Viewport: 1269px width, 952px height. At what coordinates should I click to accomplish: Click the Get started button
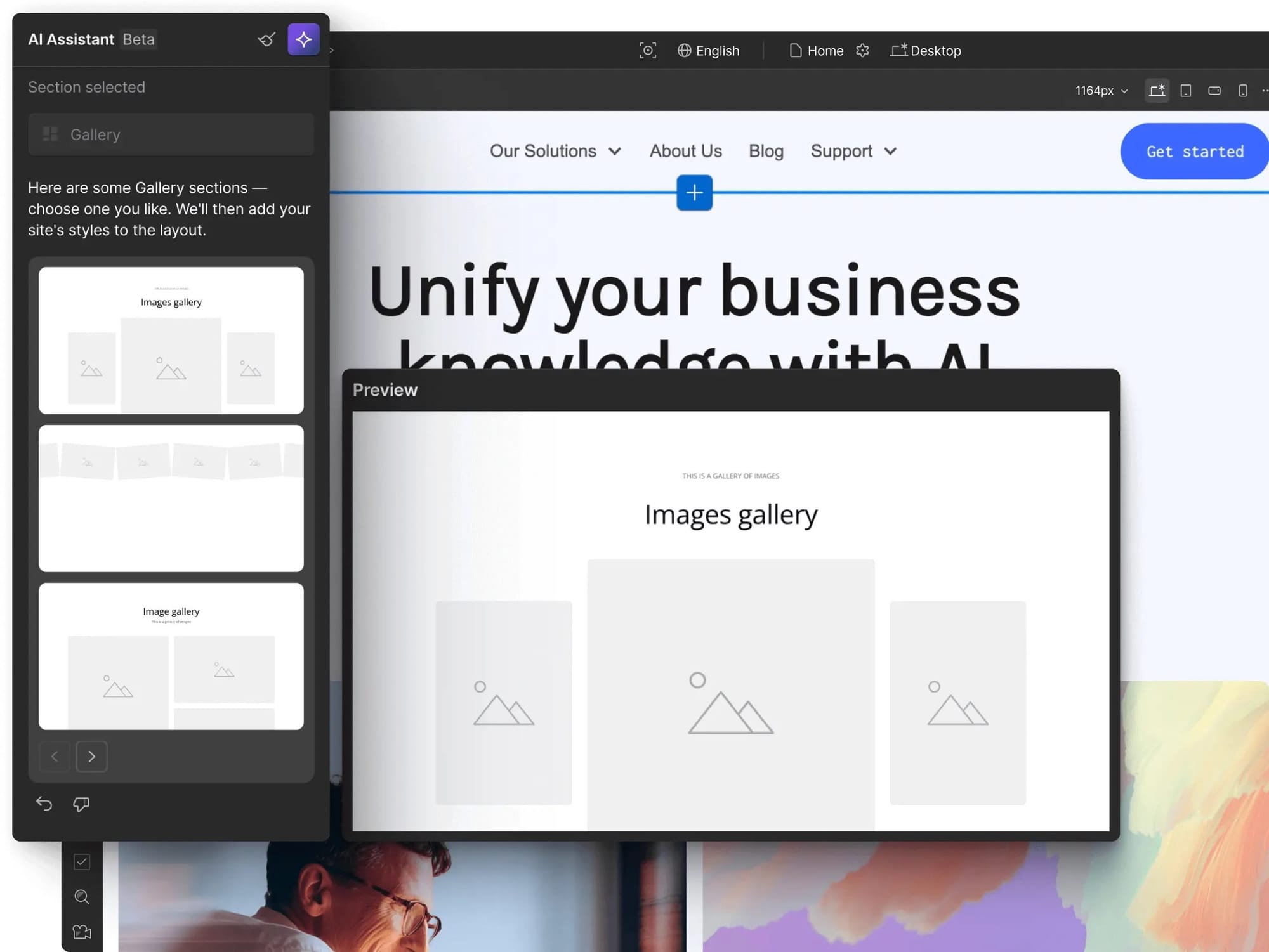pos(1194,152)
